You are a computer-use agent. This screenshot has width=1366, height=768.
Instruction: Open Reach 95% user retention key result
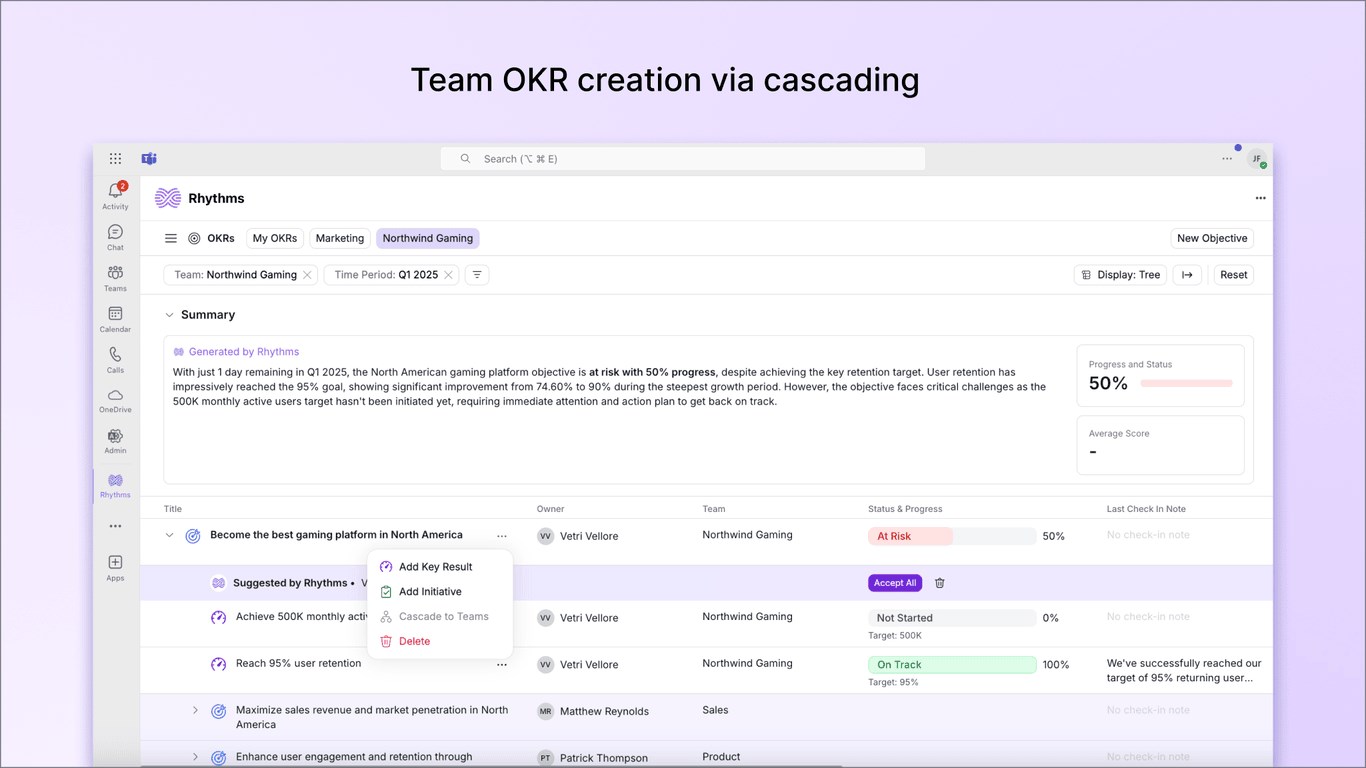[298, 663]
